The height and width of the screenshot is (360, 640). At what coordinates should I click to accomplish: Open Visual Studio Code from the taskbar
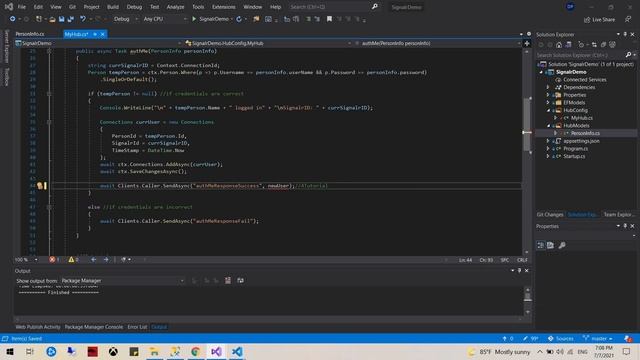click(x=237, y=351)
